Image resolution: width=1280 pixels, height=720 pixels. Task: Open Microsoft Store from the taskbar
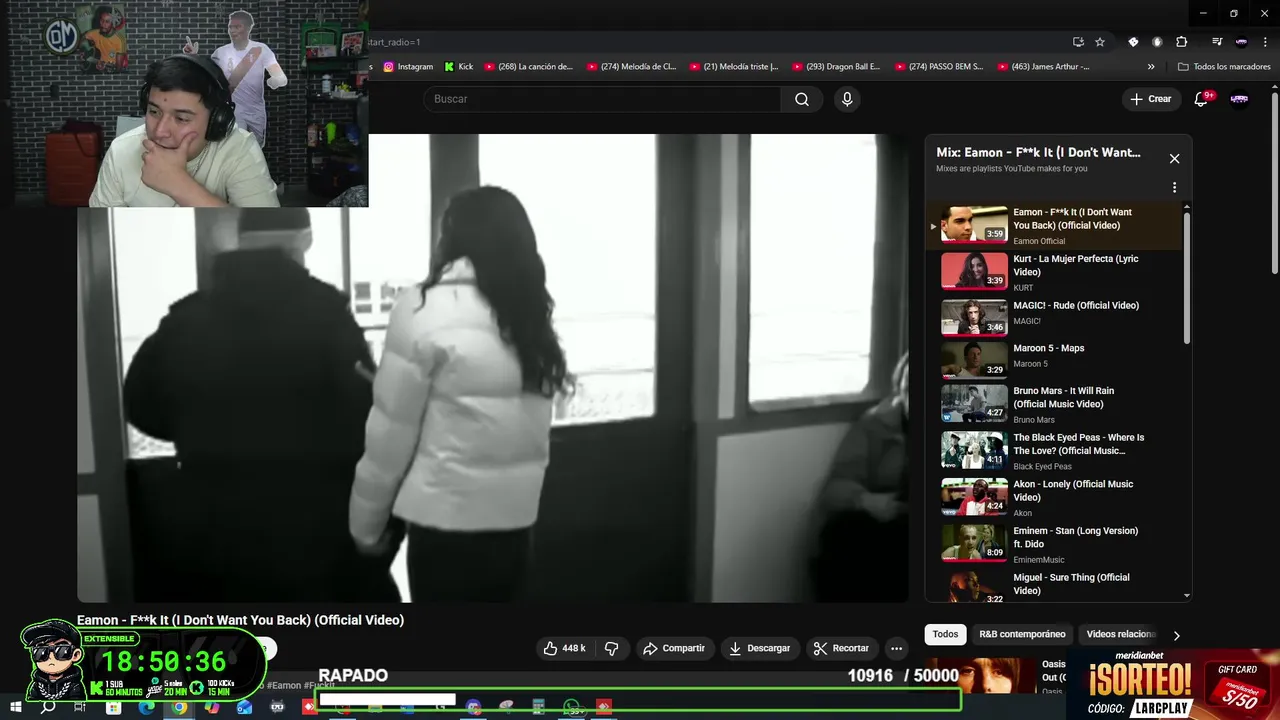[114, 707]
